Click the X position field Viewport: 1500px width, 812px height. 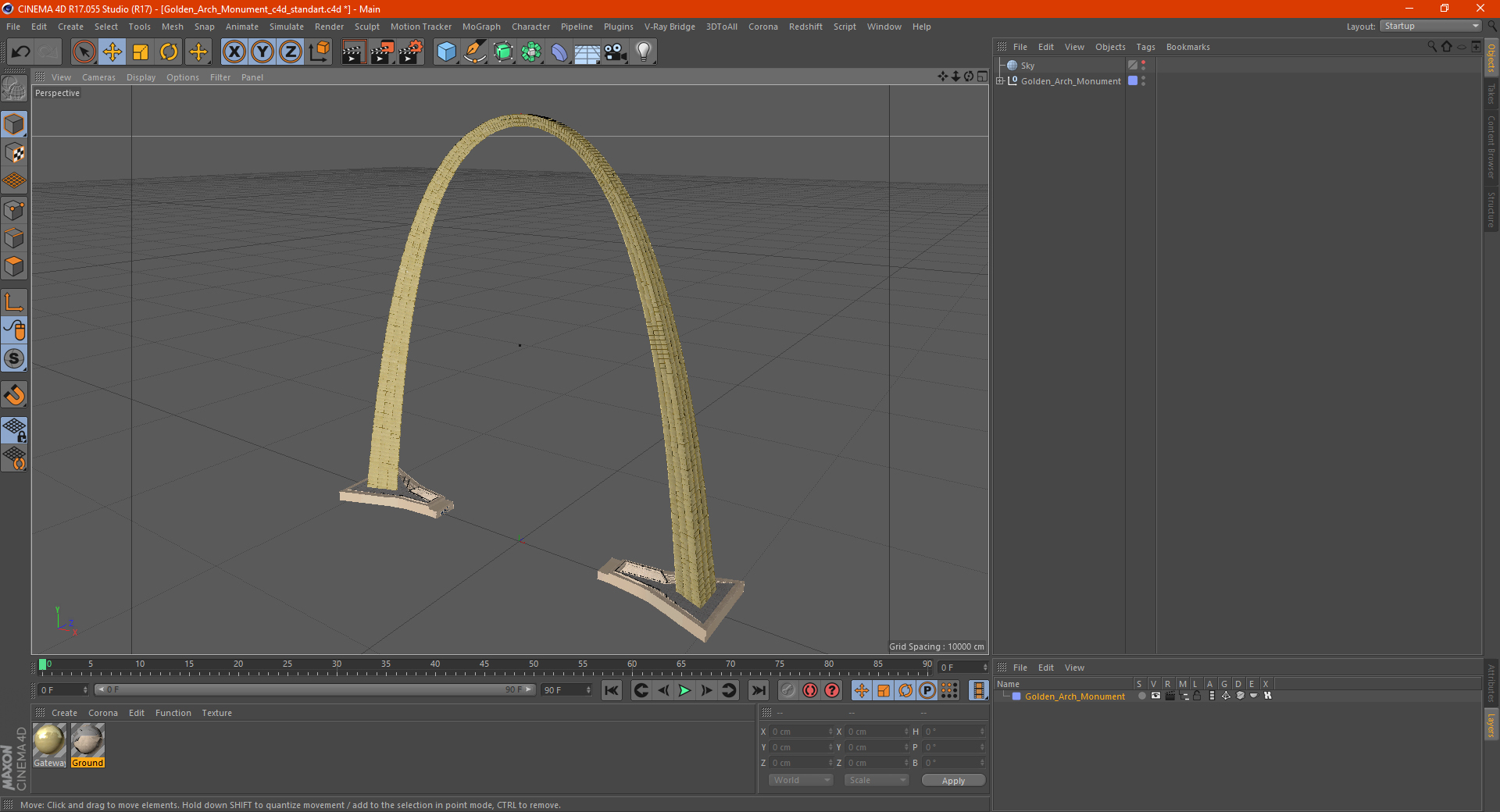(x=801, y=732)
